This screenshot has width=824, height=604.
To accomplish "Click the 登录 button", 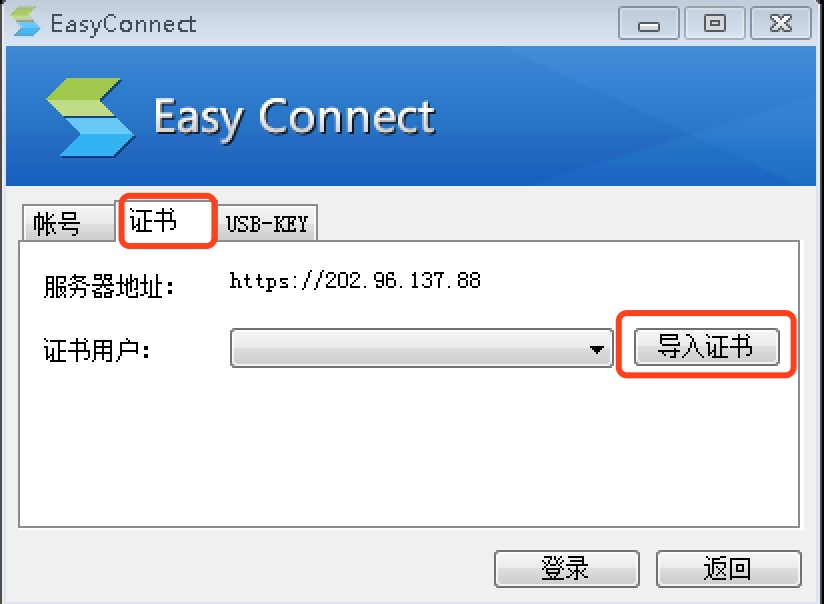I will pyautogui.click(x=566, y=568).
